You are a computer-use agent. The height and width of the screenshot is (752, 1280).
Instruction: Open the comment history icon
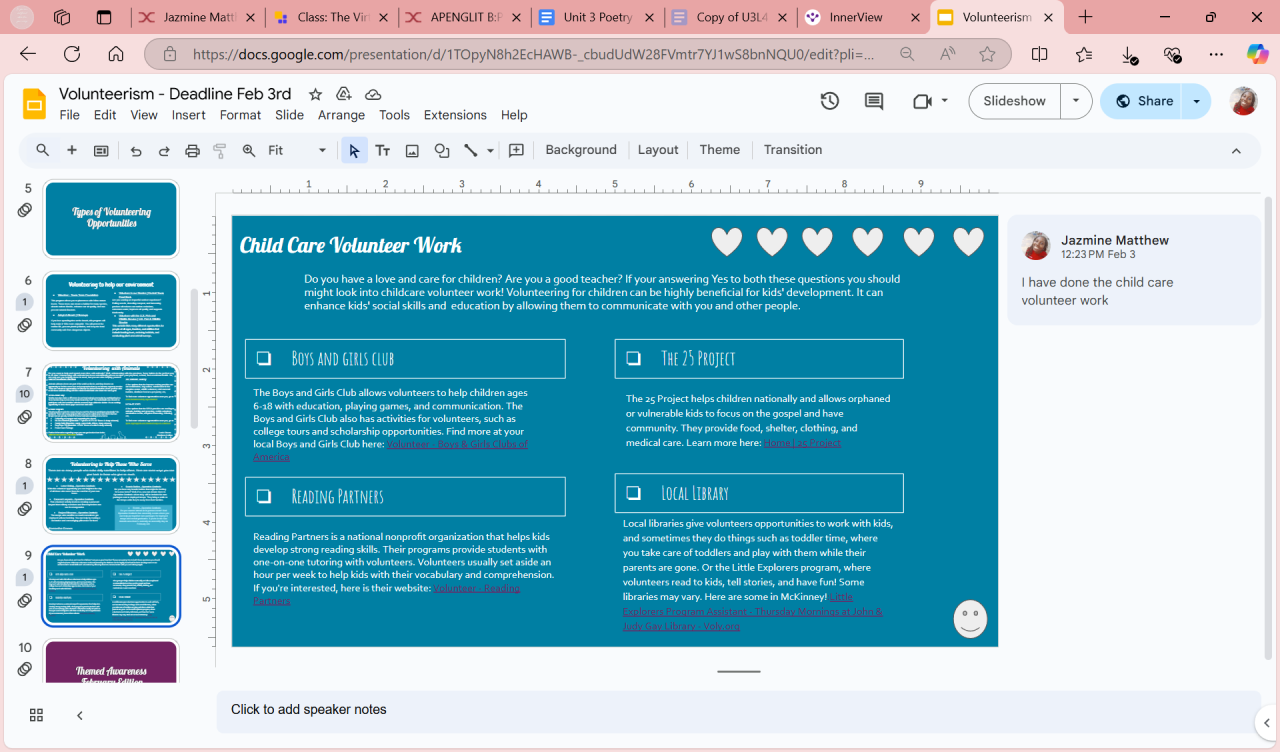(x=874, y=101)
